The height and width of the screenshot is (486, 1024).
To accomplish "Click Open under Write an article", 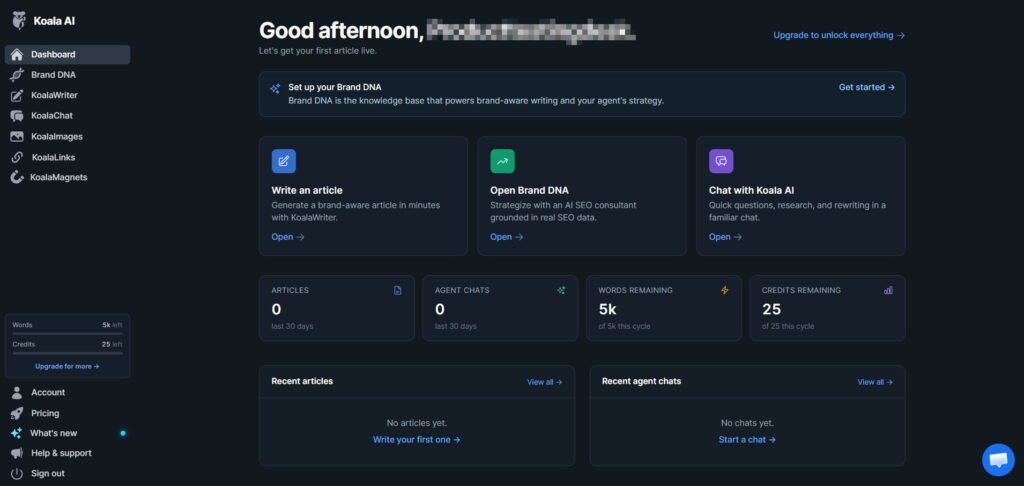I will point(288,237).
